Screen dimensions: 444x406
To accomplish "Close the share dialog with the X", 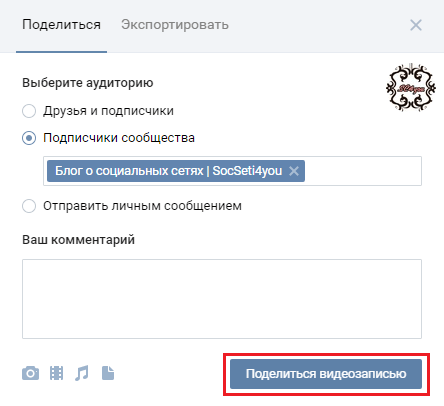I will 416,25.
